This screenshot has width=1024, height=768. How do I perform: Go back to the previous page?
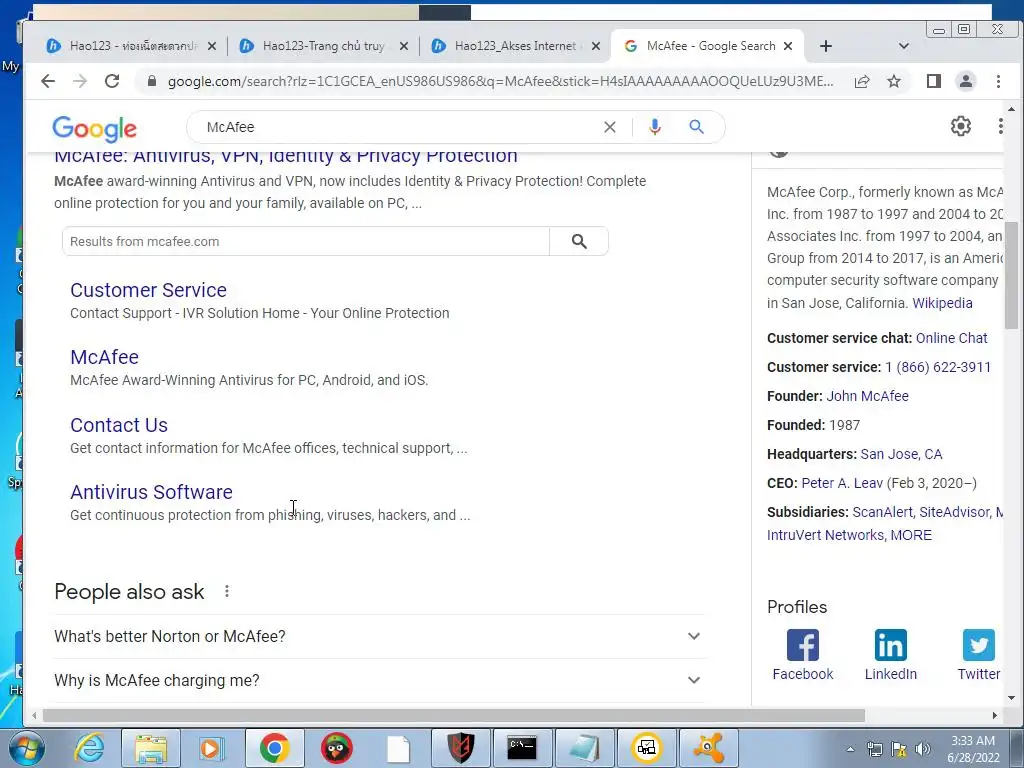coord(48,81)
